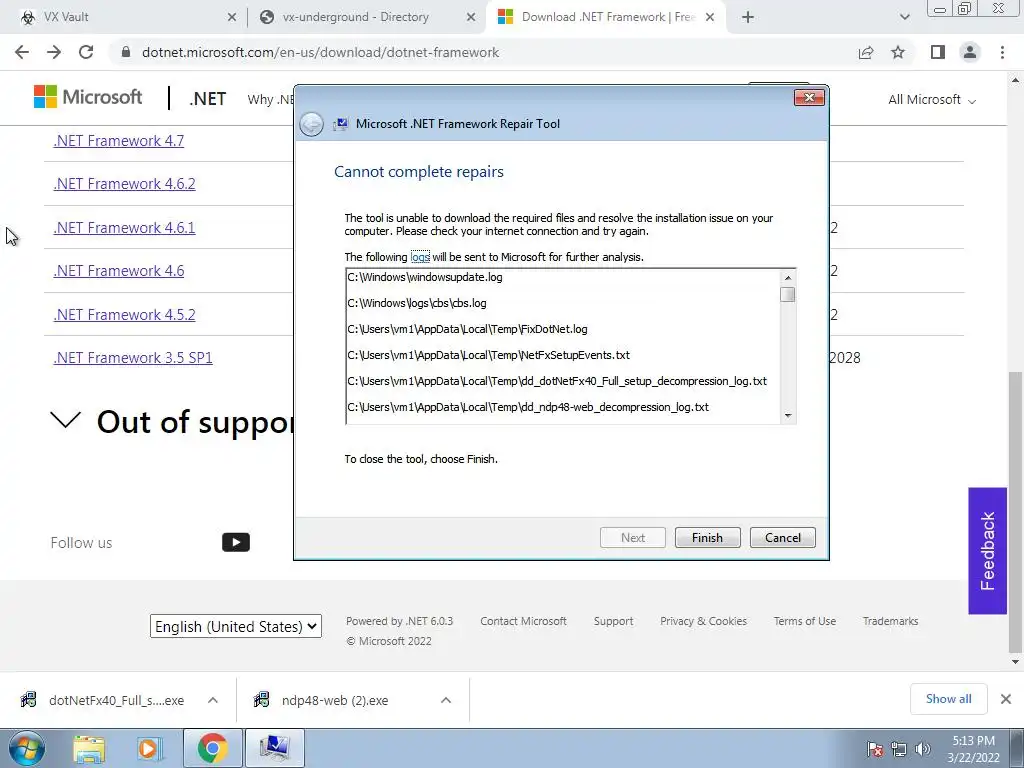Click the log list scrollbar thumb
Viewport: 1024px width, 768px height.
[788, 295]
